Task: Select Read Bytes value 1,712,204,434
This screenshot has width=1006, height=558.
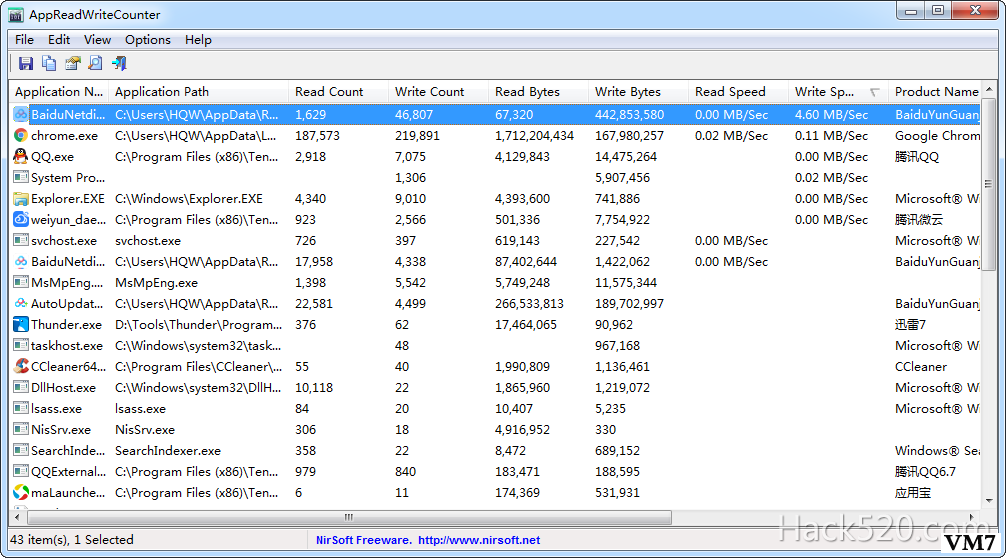Action: (534, 136)
